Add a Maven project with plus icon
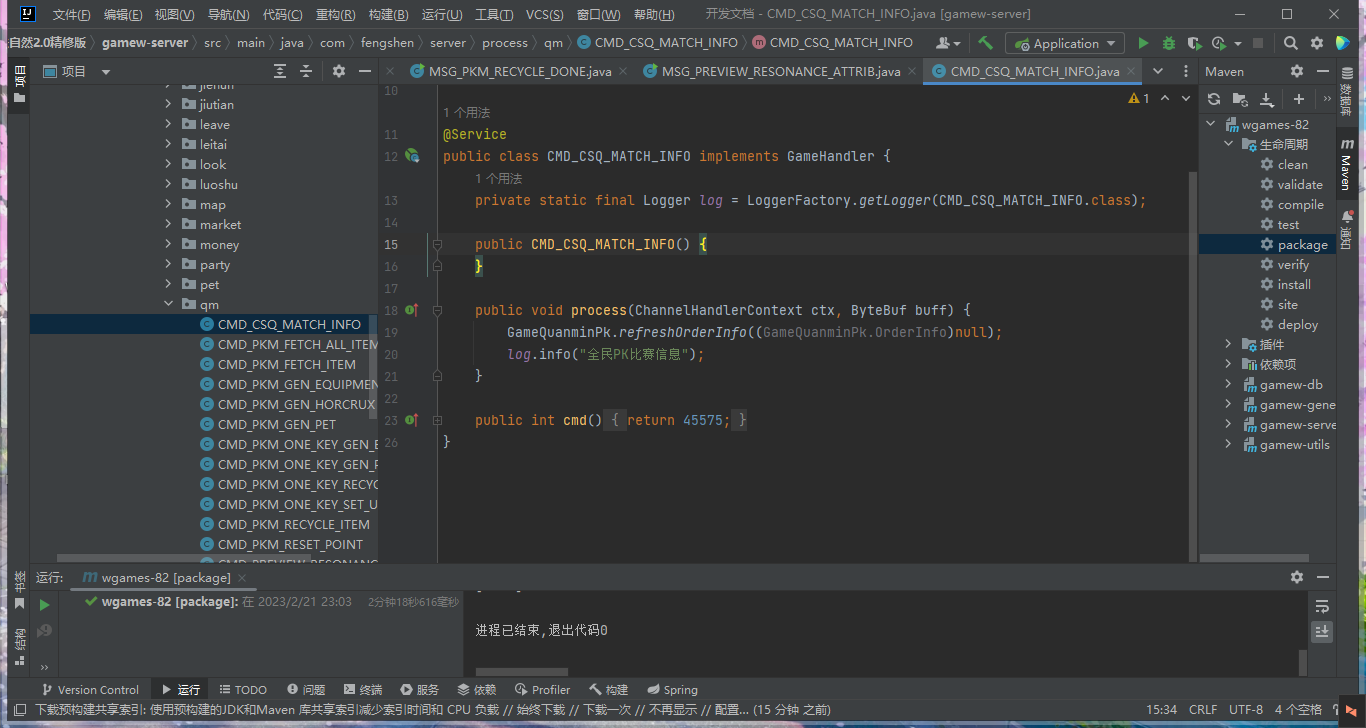Image resolution: width=1366 pixels, height=728 pixels. 1299,99
